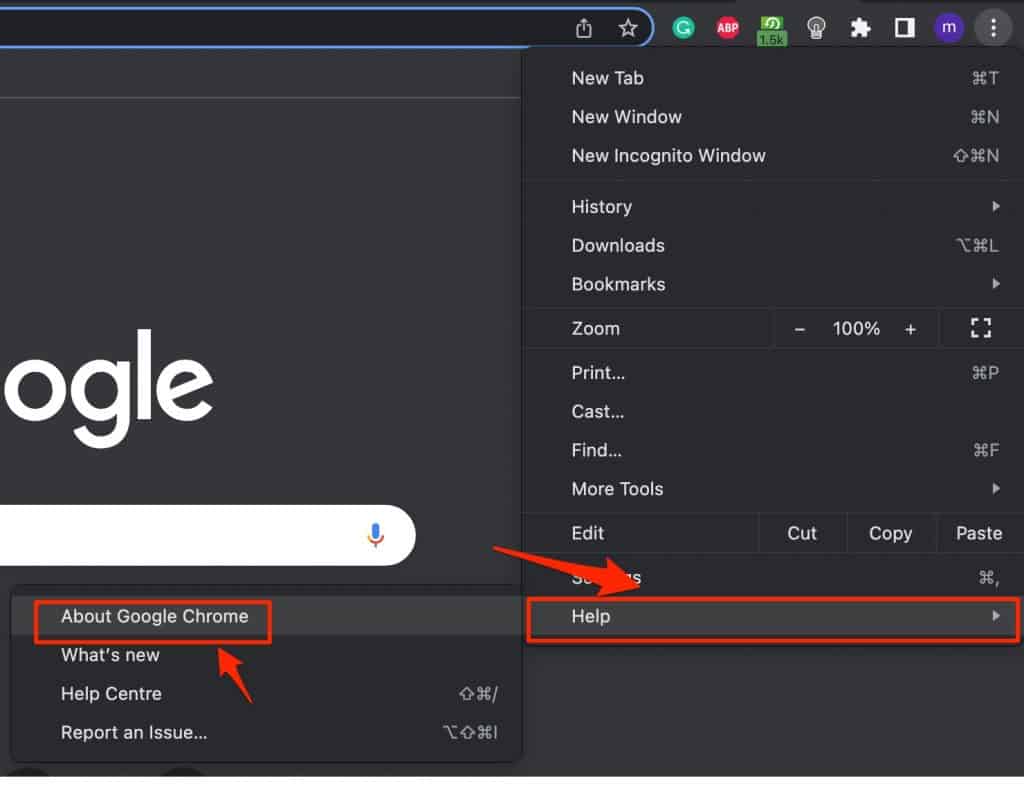1024x805 pixels.
Task: Expand the Bookmarks submenu
Action: pos(773,284)
